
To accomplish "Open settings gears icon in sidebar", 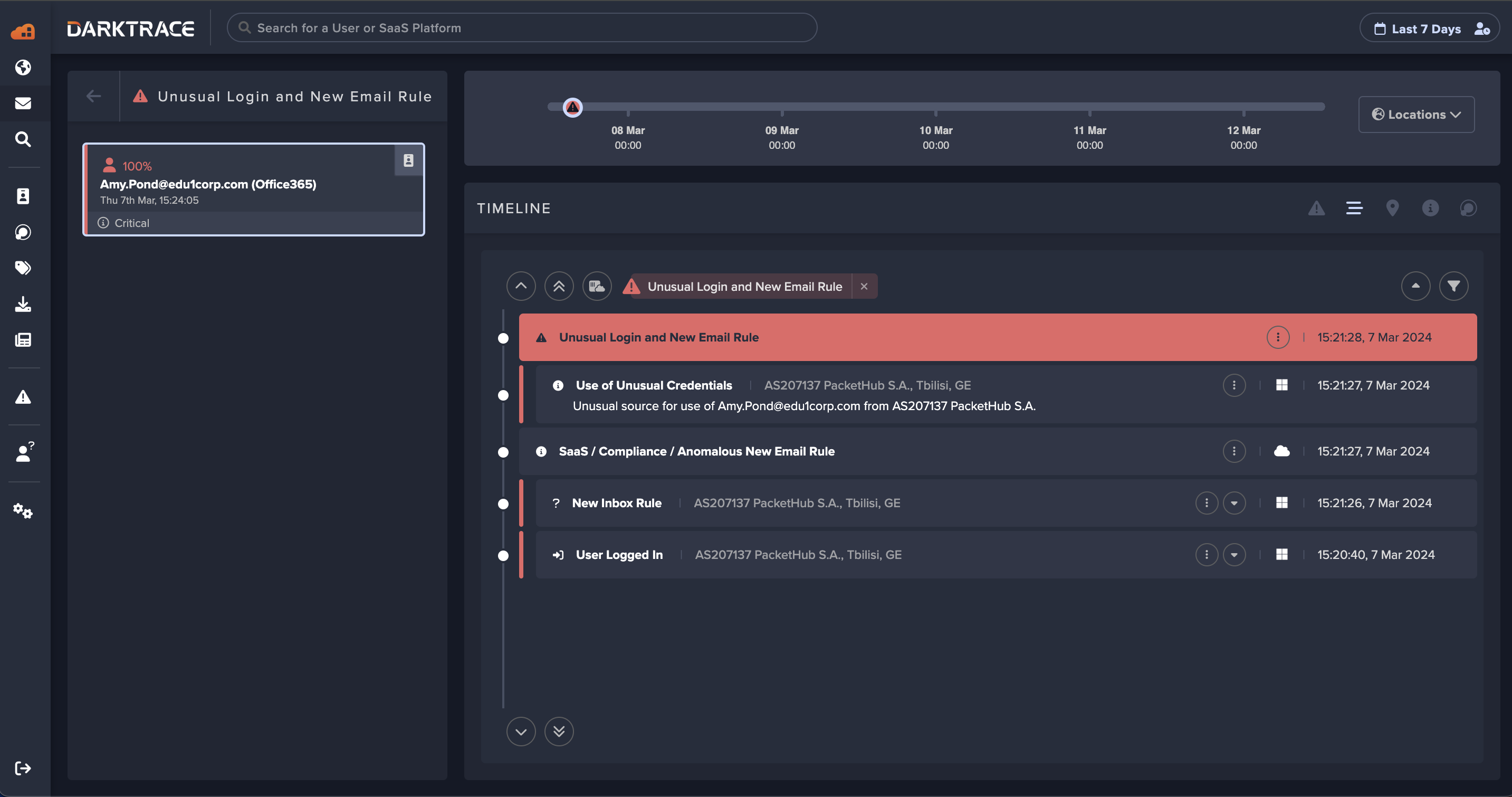I will coord(23,511).
